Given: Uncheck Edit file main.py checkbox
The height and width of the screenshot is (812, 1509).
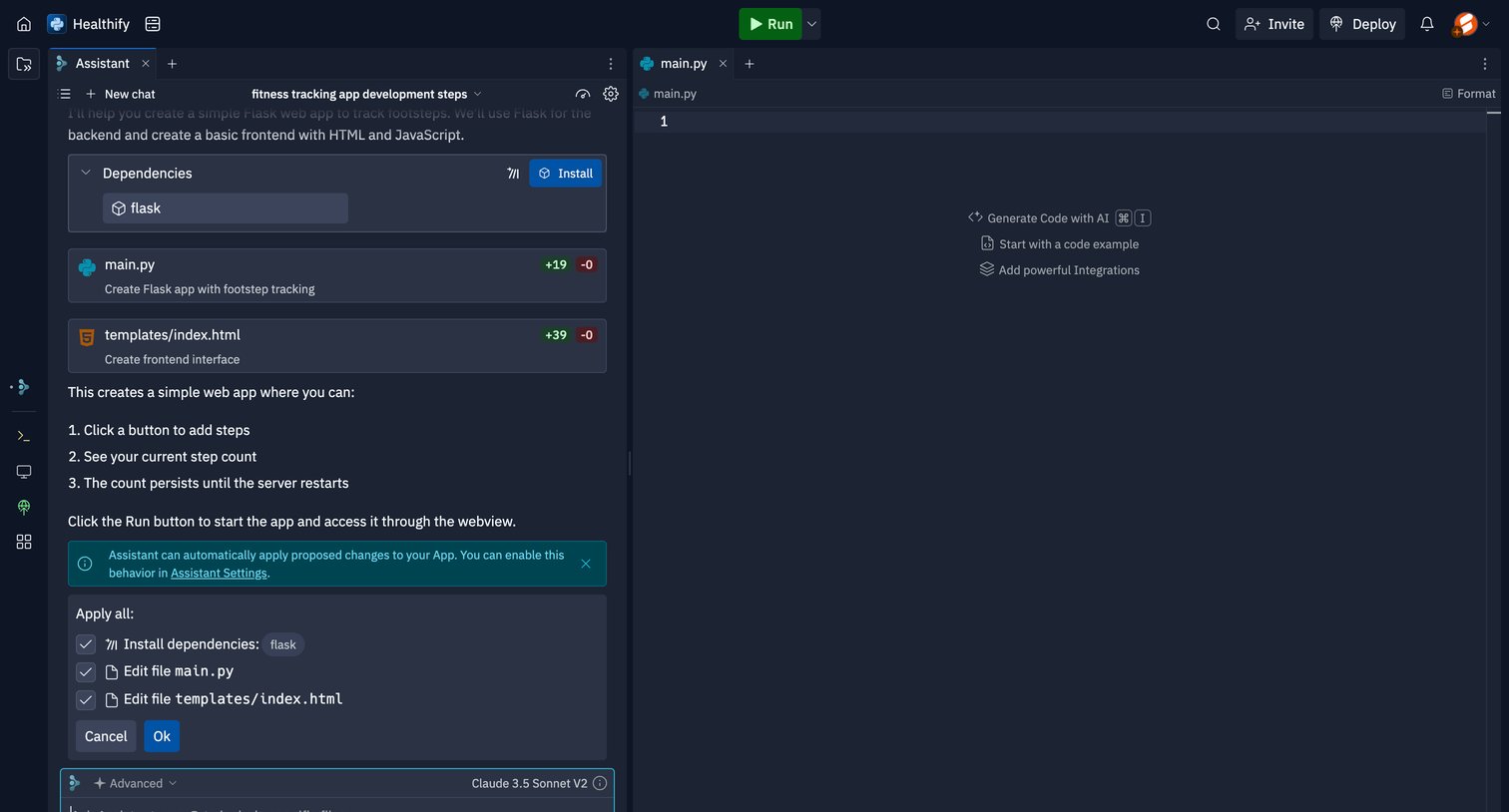Looking at the screenshot, I should coord(86,671).
